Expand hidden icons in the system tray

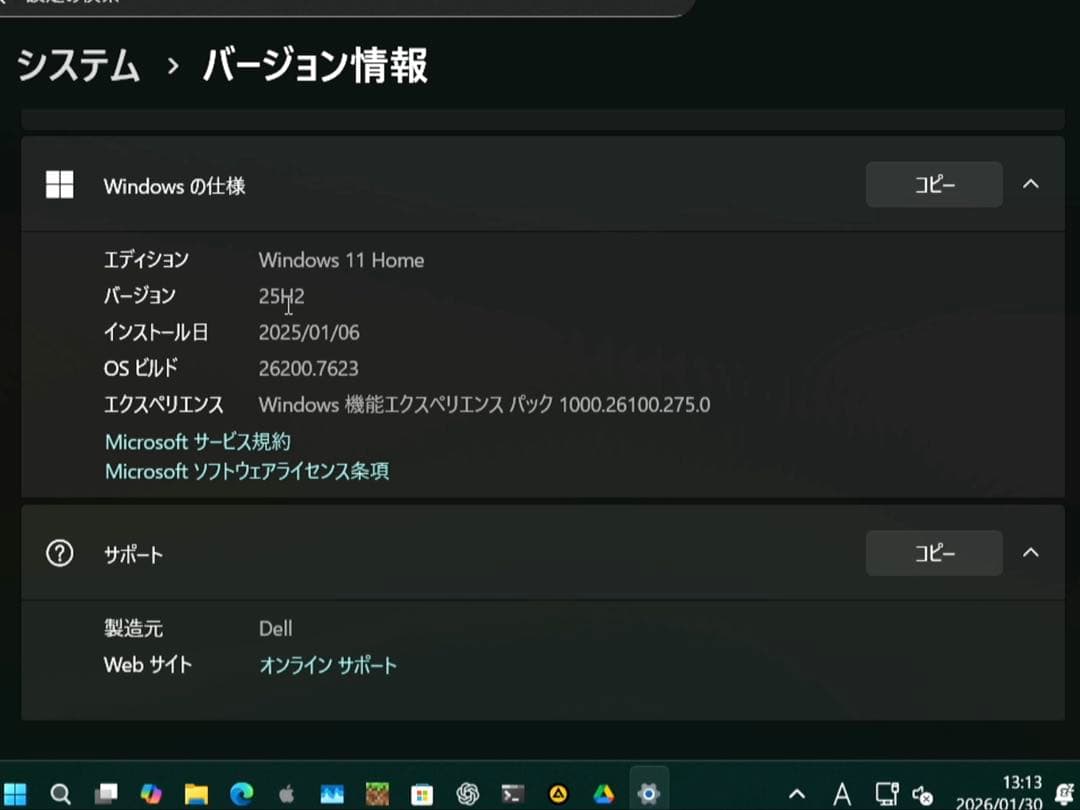(x=796, y=794)
